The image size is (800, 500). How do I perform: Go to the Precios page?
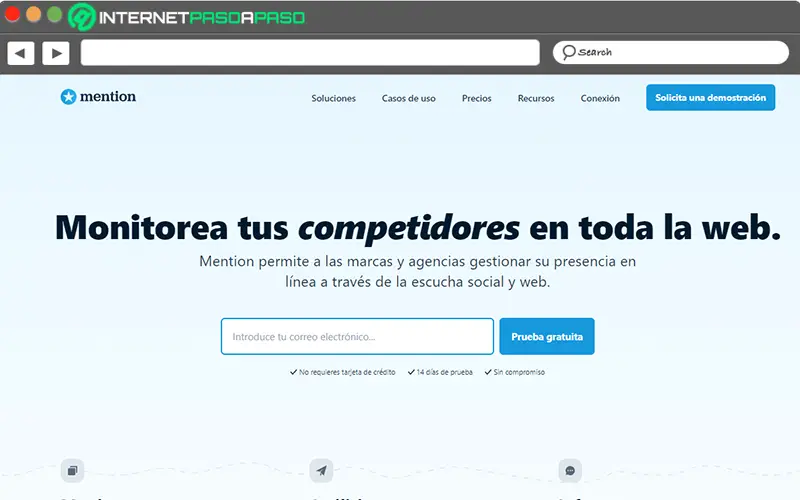477,98
